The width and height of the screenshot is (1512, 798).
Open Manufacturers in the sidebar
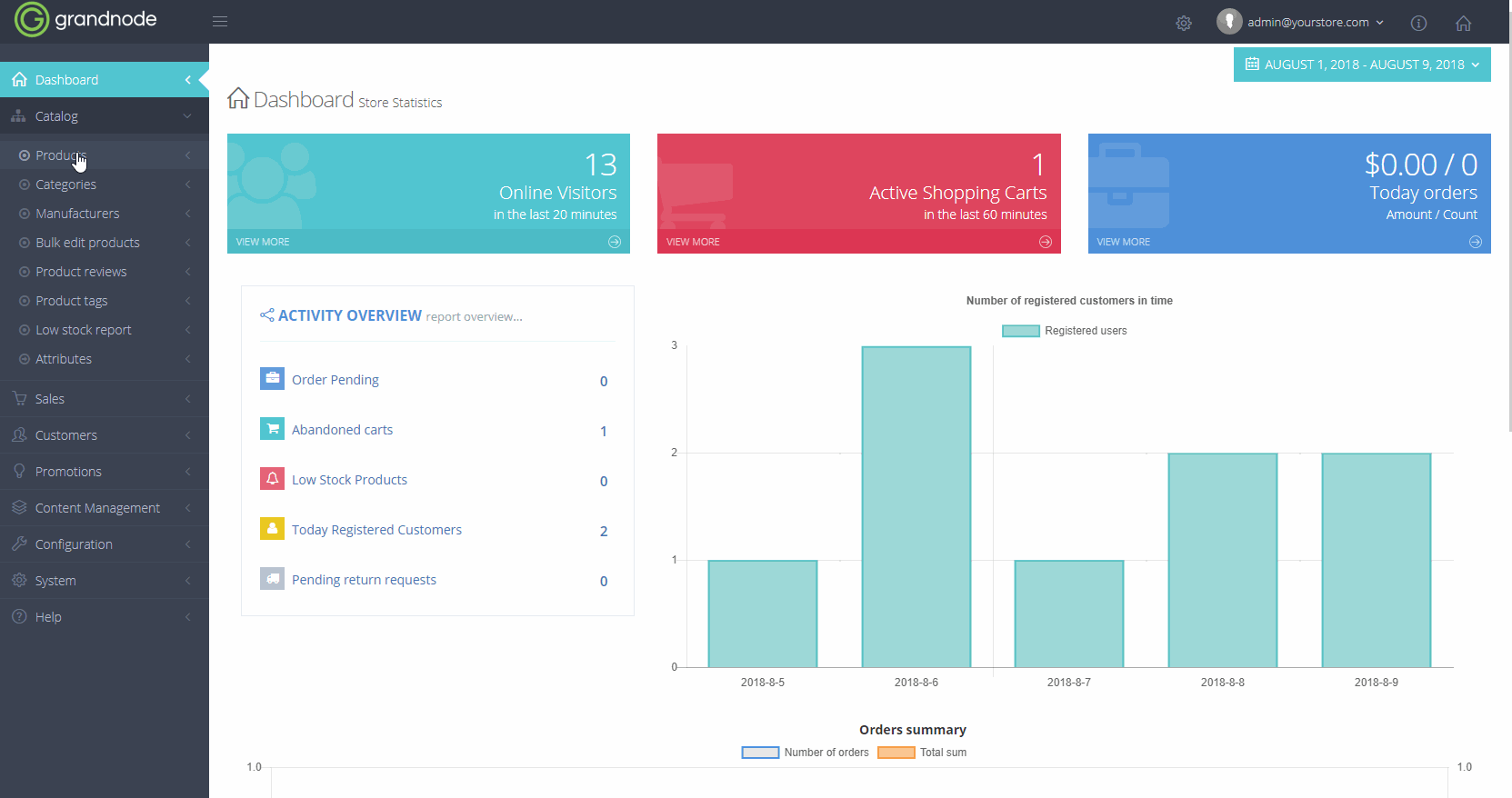(77, 214)
